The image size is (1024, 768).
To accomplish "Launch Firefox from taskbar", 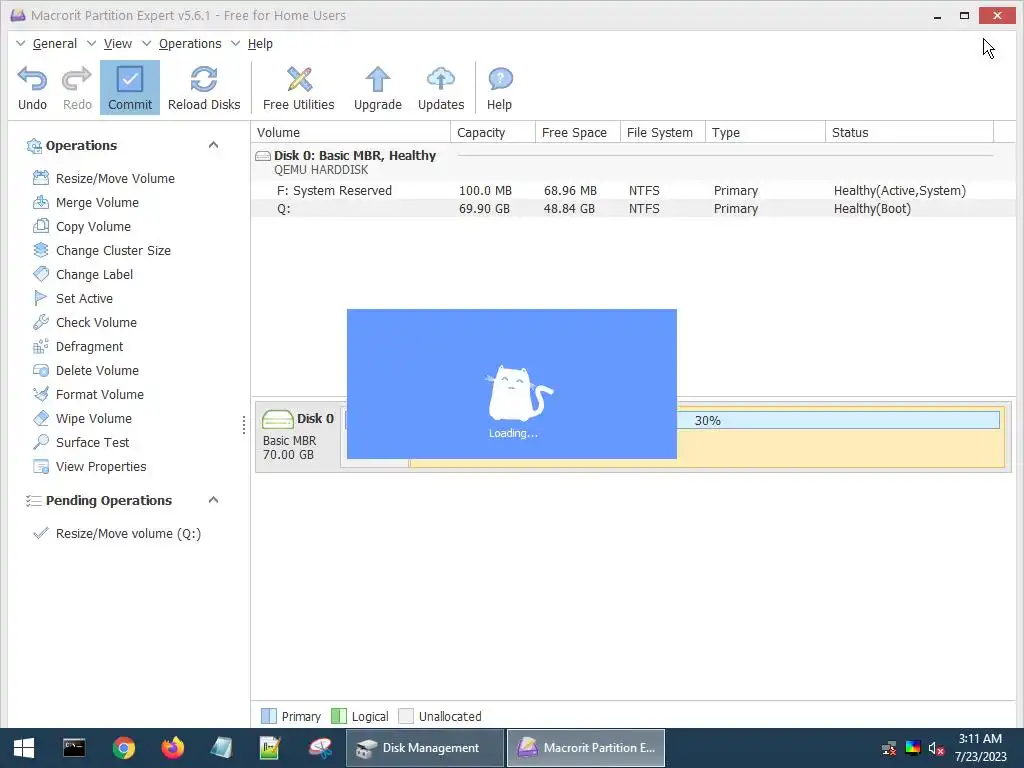I will tap(173, 748).
